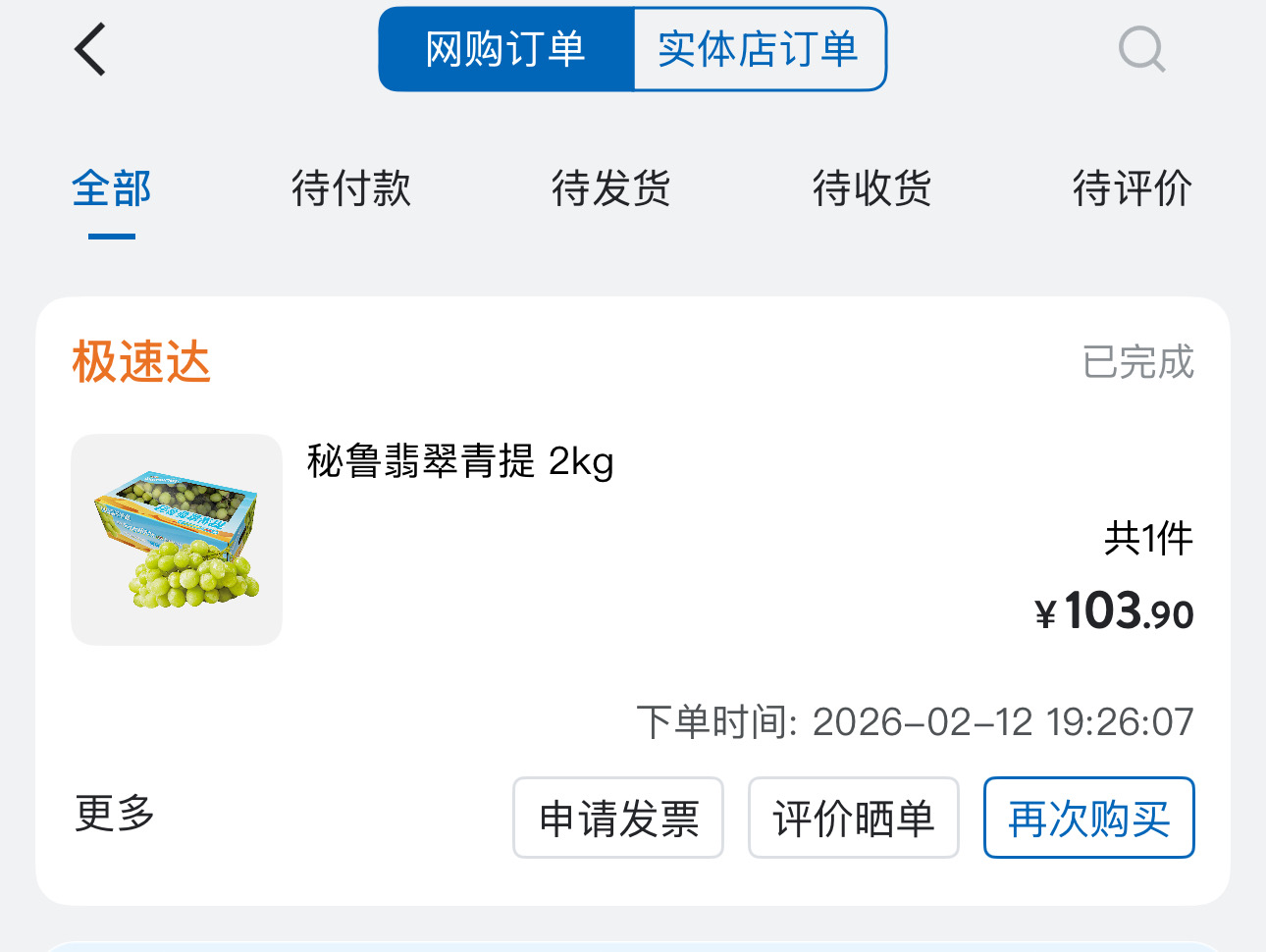Go to the 待发货 tab
Viewport: 1266px width, 952px height.
(x=611, y=188)
